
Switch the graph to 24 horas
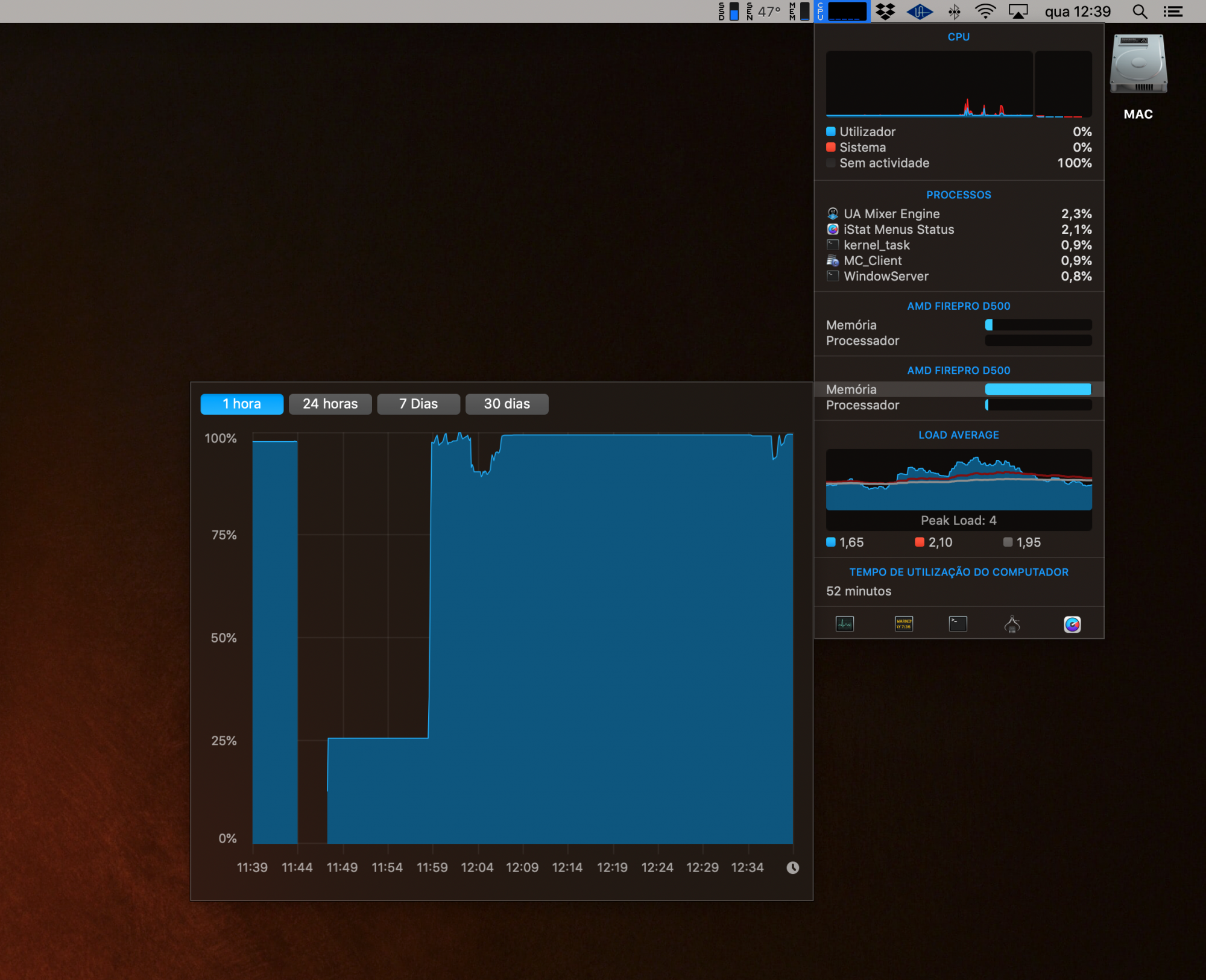coord(330,404)
